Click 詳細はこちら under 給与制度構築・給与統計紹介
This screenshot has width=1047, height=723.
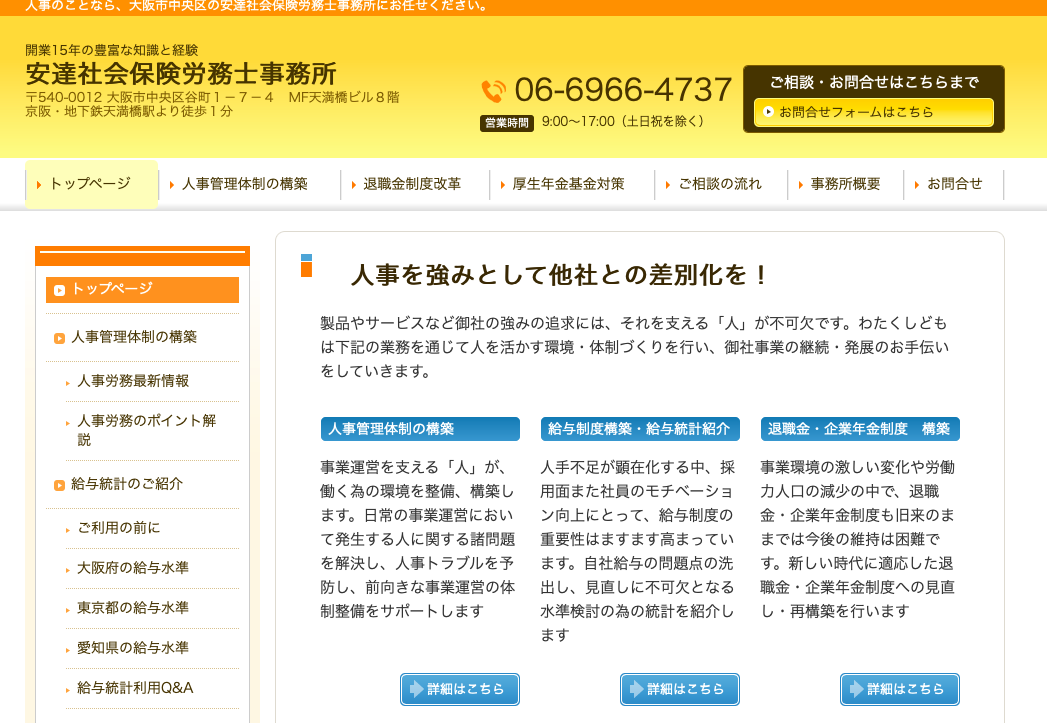[x=679, y=689]
